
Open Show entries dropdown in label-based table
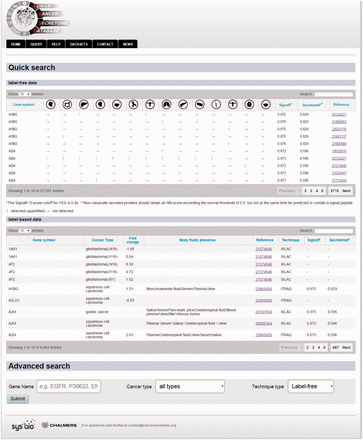(25, 231)
